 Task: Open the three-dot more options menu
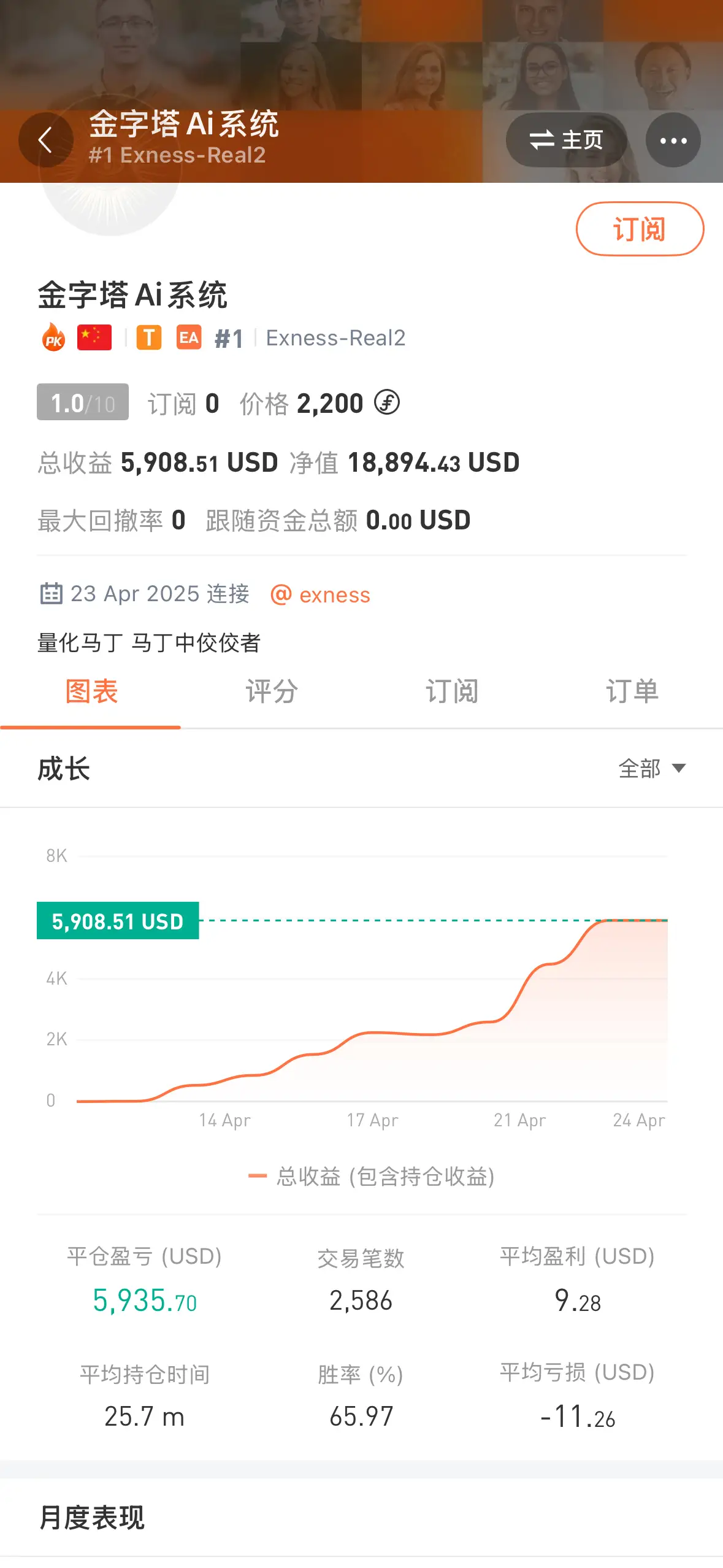(x=673, y=140)
